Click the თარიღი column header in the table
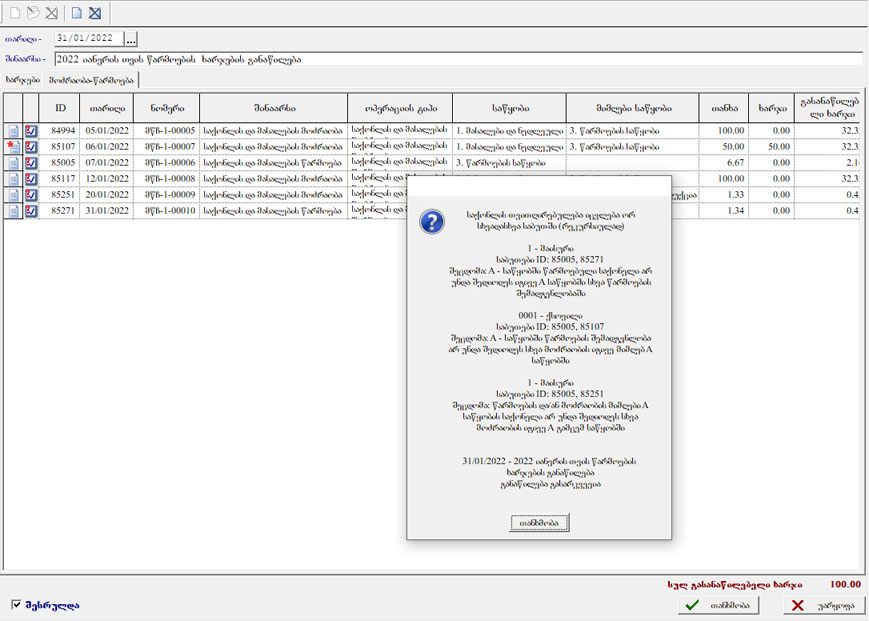 pyautogui.click(x=106, y=109)
